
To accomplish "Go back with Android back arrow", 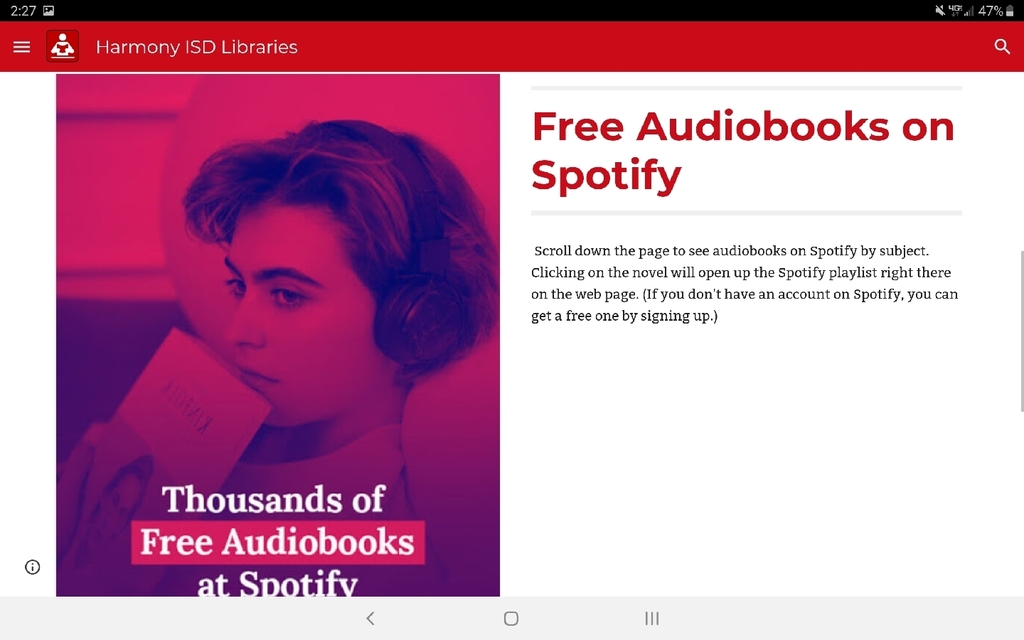I will pyautogui.click(x=370, y=618).
